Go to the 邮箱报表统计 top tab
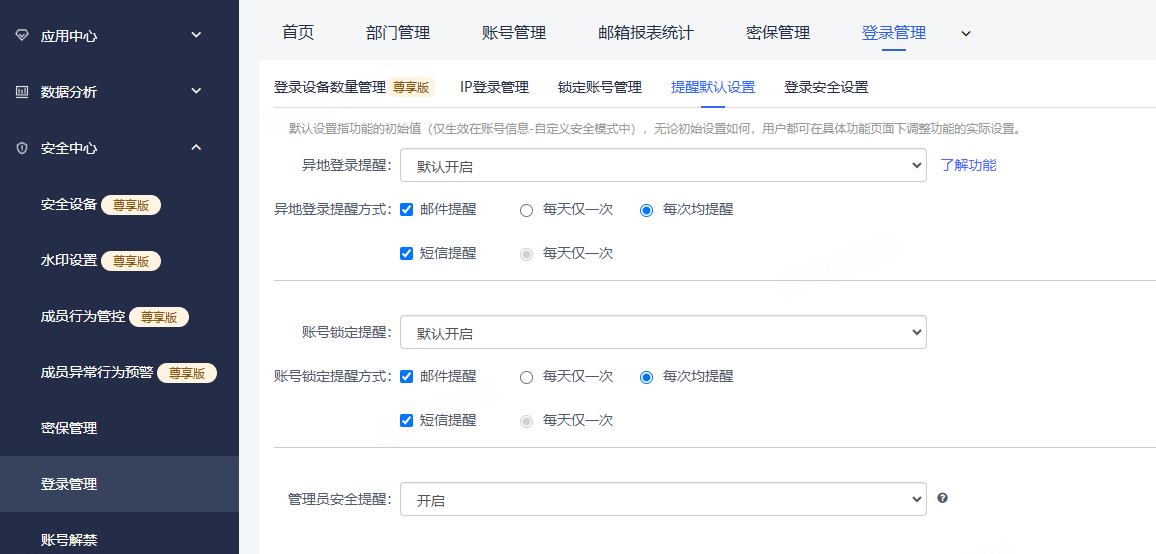Image resolution: width=1156 pixels, height=554 pixels. [646, 32]
